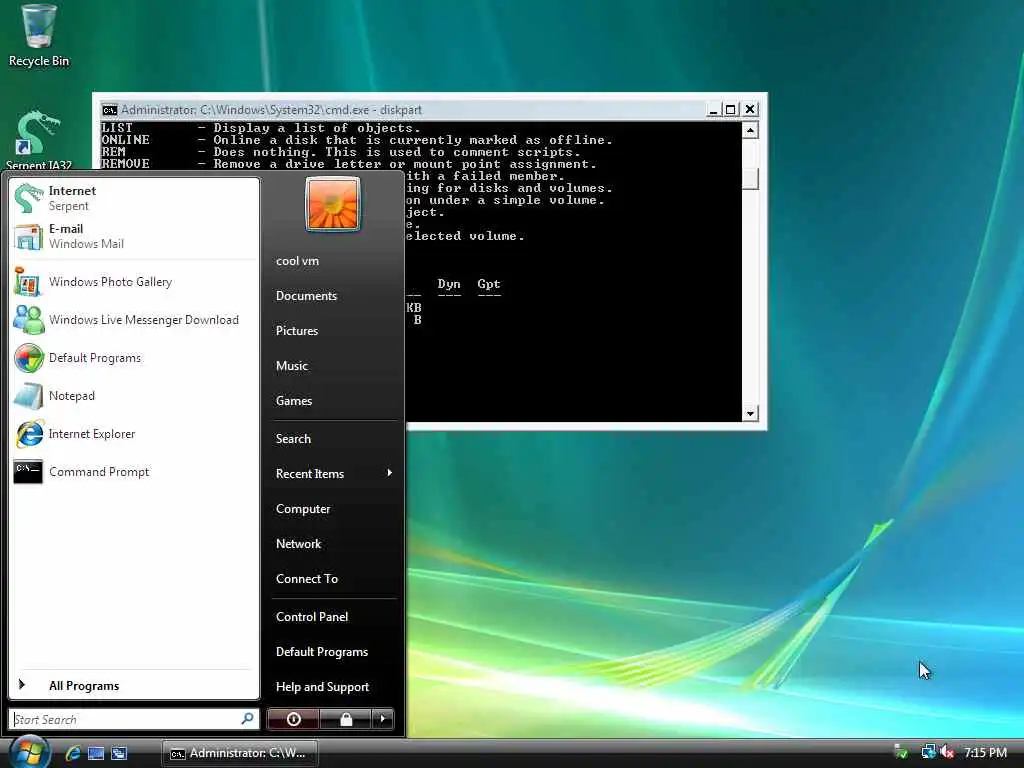
Task: Launch Internet Explorer from Quick Launch
Action: click(73, 753)
